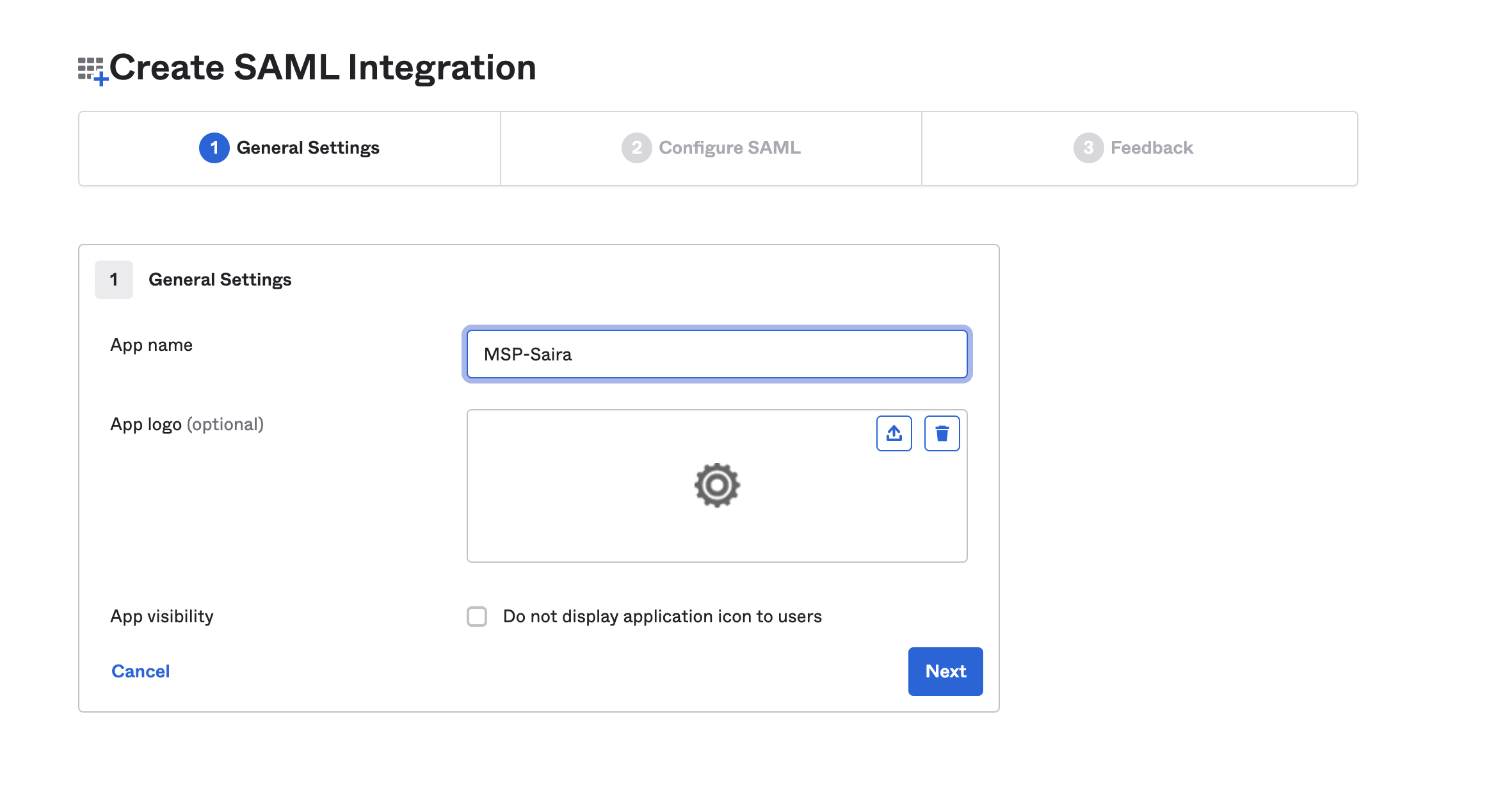This screenshot has width=1512, height=799.
Task: Click the gear placeholder logo image
Action: tap(717, 485)
